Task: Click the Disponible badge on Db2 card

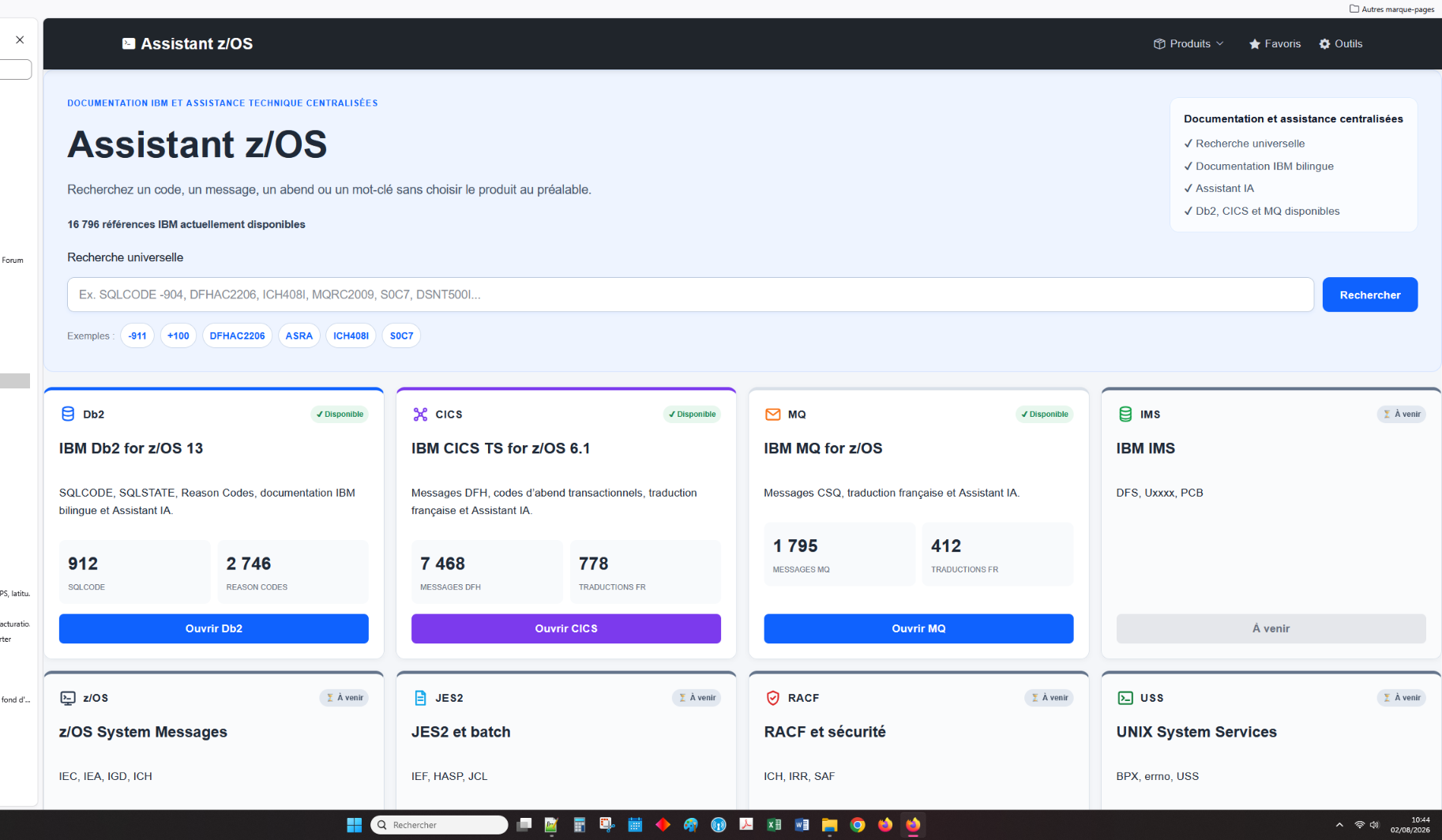Action: pyautogui.click(x=340, y=414)
